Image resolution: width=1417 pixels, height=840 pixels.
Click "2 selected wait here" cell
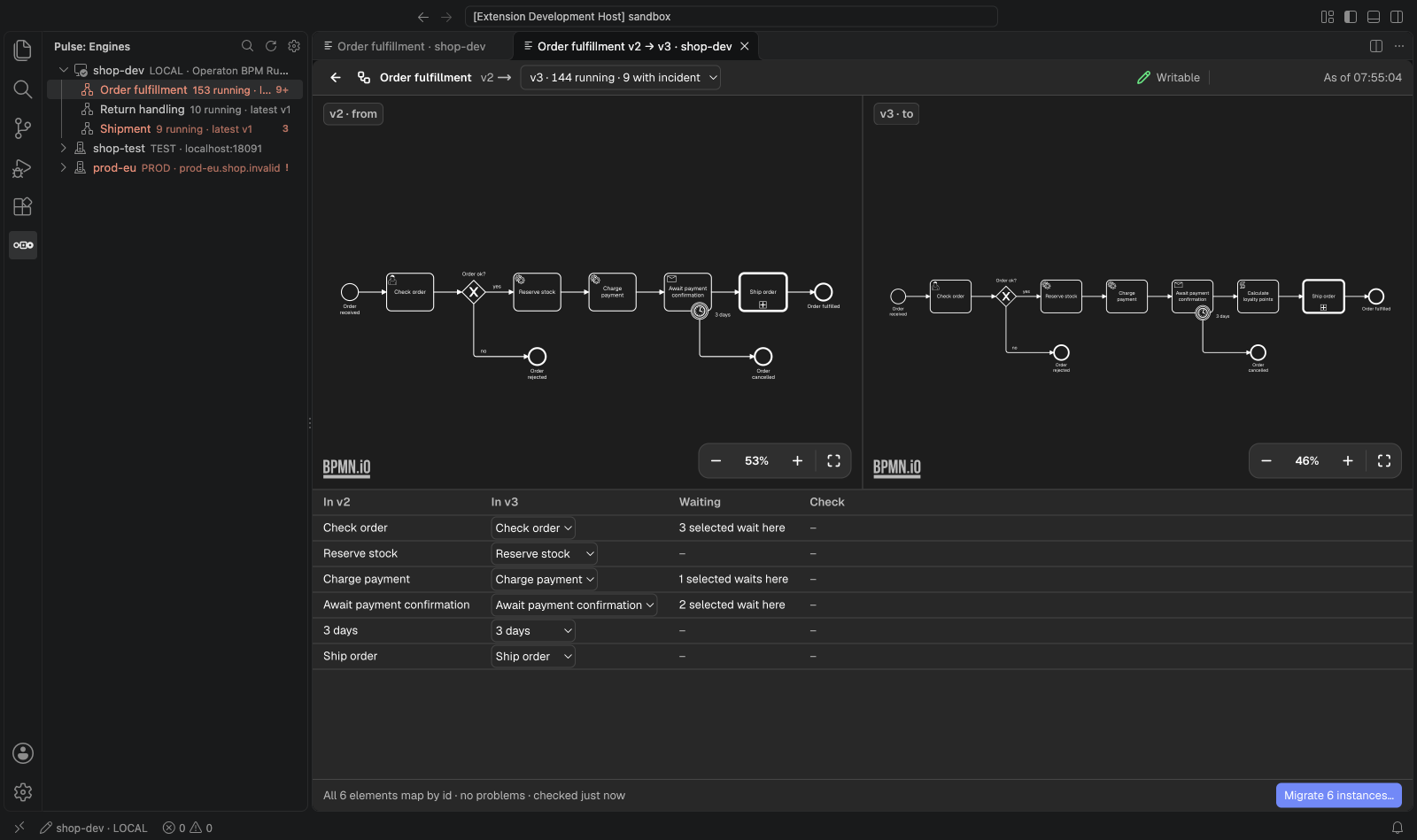[x=732, y=605]
